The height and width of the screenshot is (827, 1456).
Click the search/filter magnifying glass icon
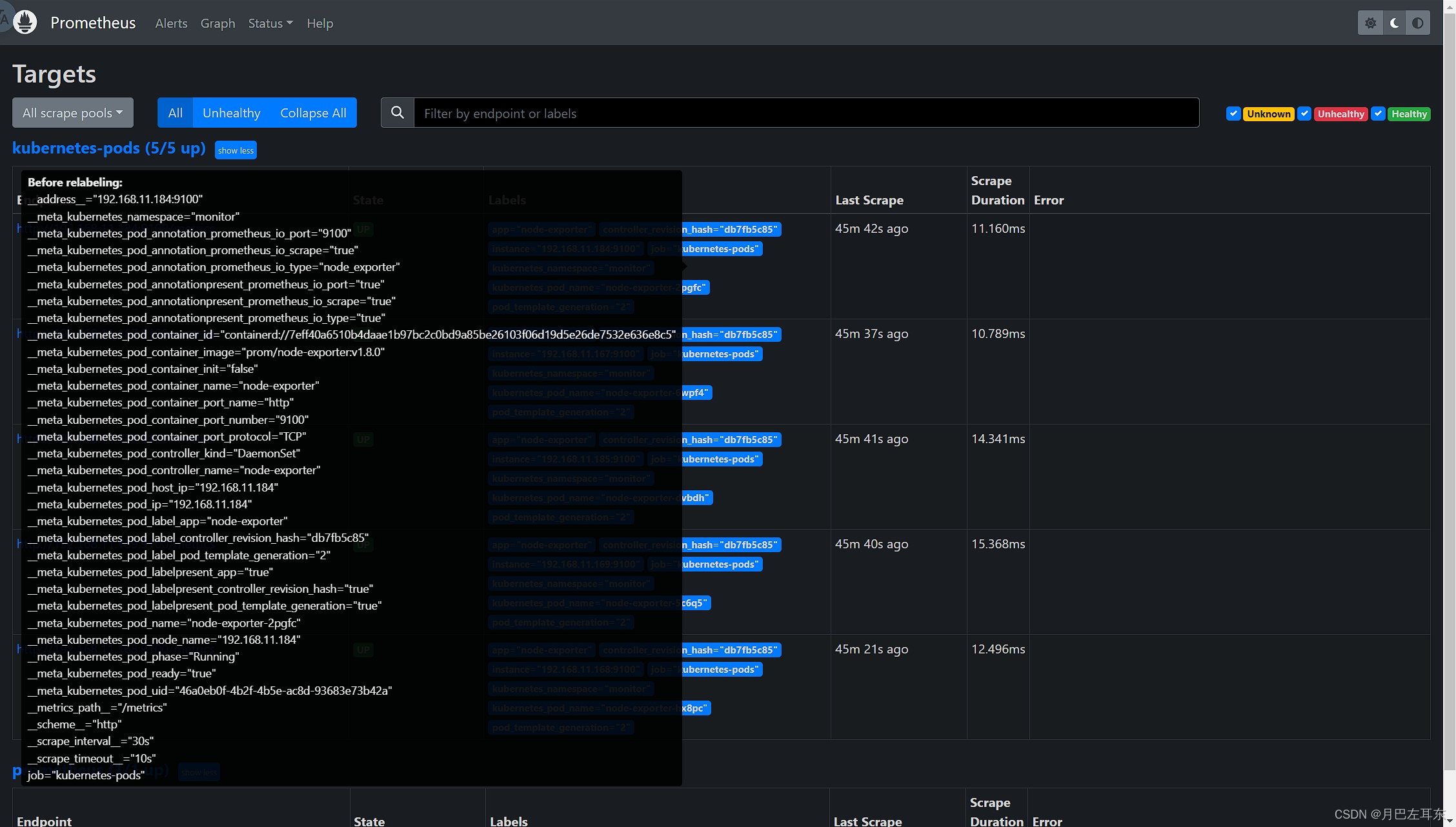(397, 112)
